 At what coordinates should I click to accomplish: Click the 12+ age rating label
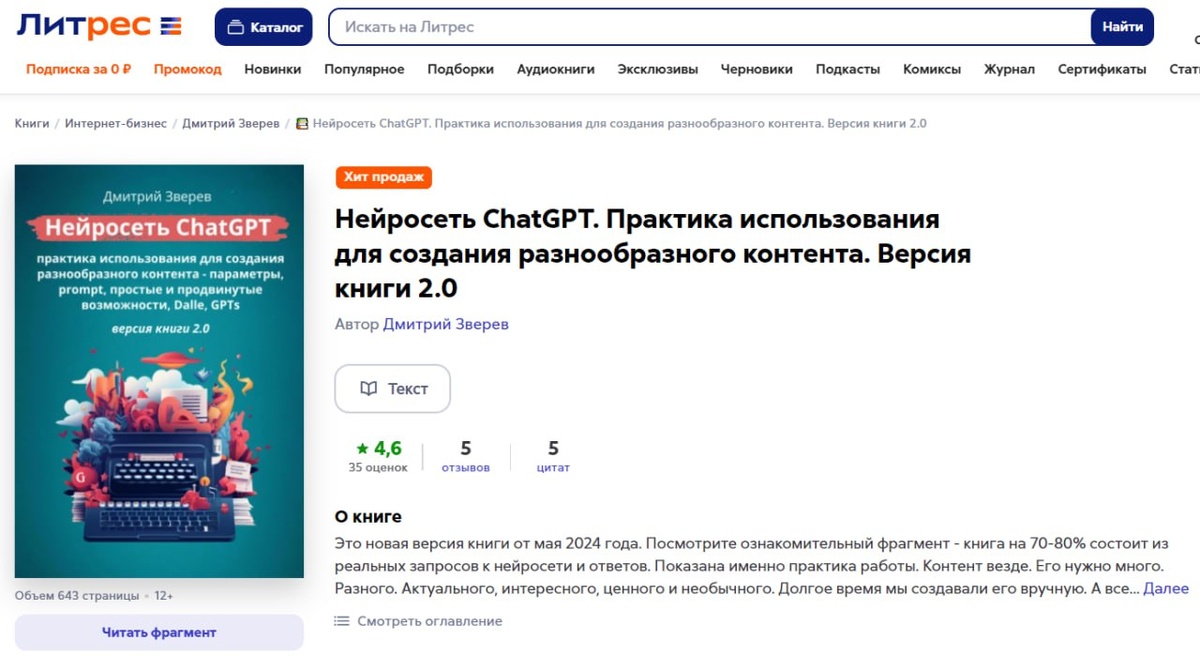164,595
